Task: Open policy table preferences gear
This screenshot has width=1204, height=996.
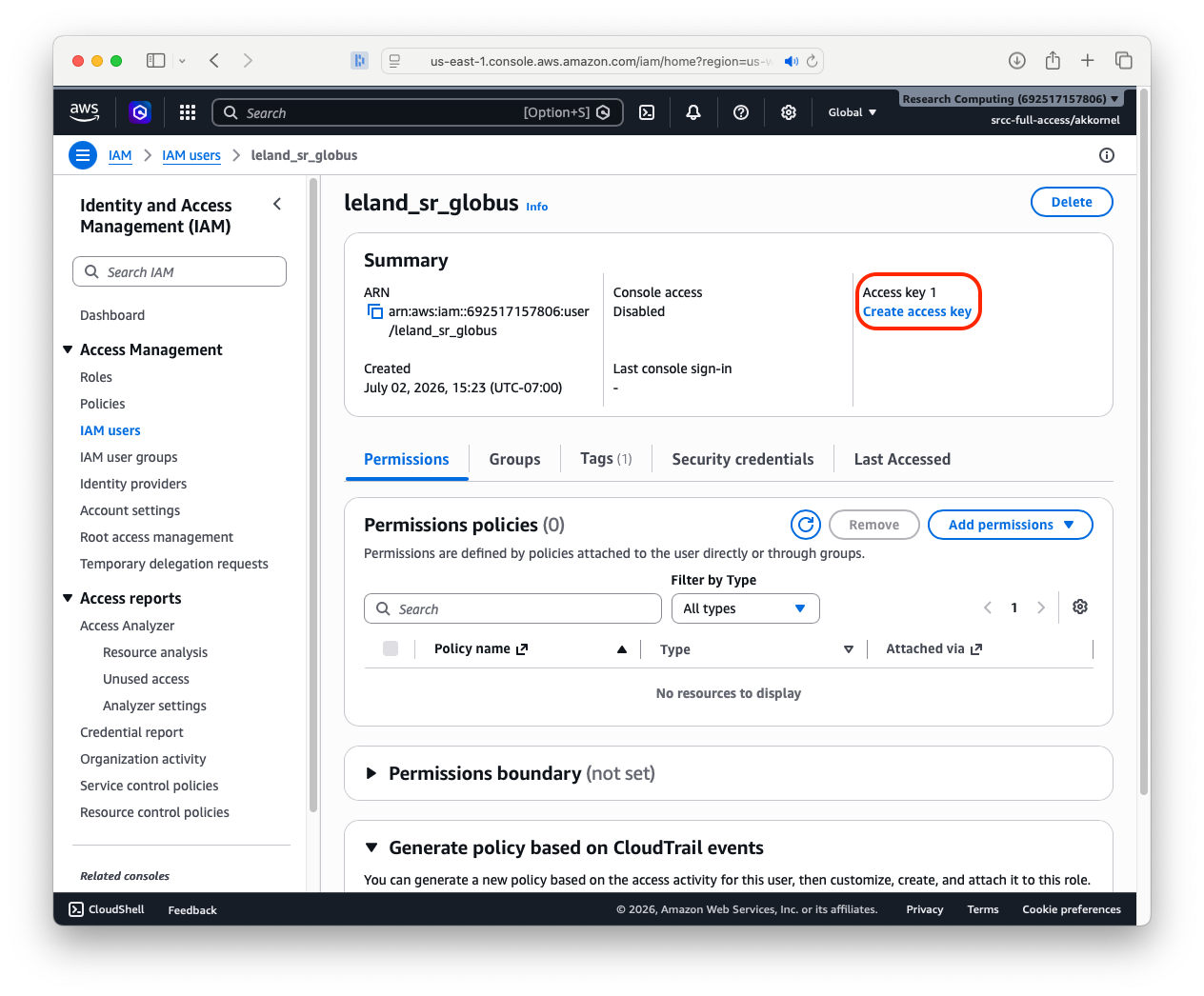Action: click(1080, 608)
